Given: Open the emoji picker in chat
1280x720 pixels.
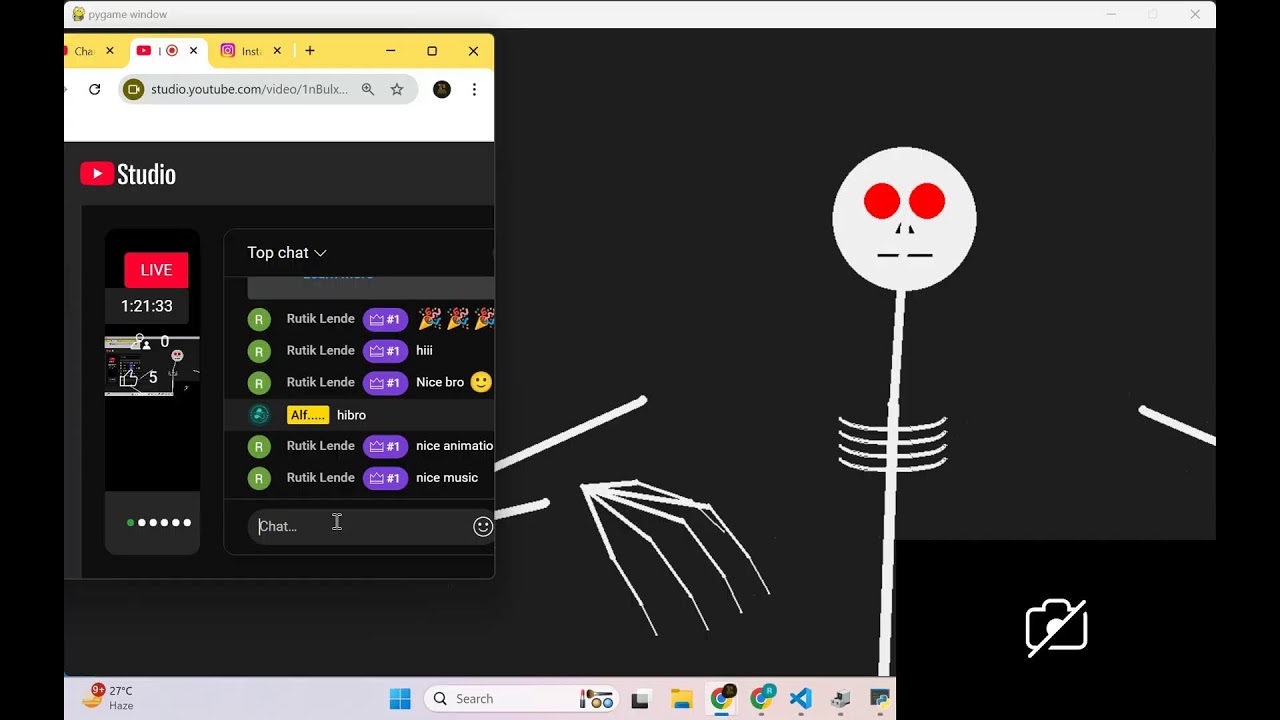Looking at the screenshot, I should (483, 526).
